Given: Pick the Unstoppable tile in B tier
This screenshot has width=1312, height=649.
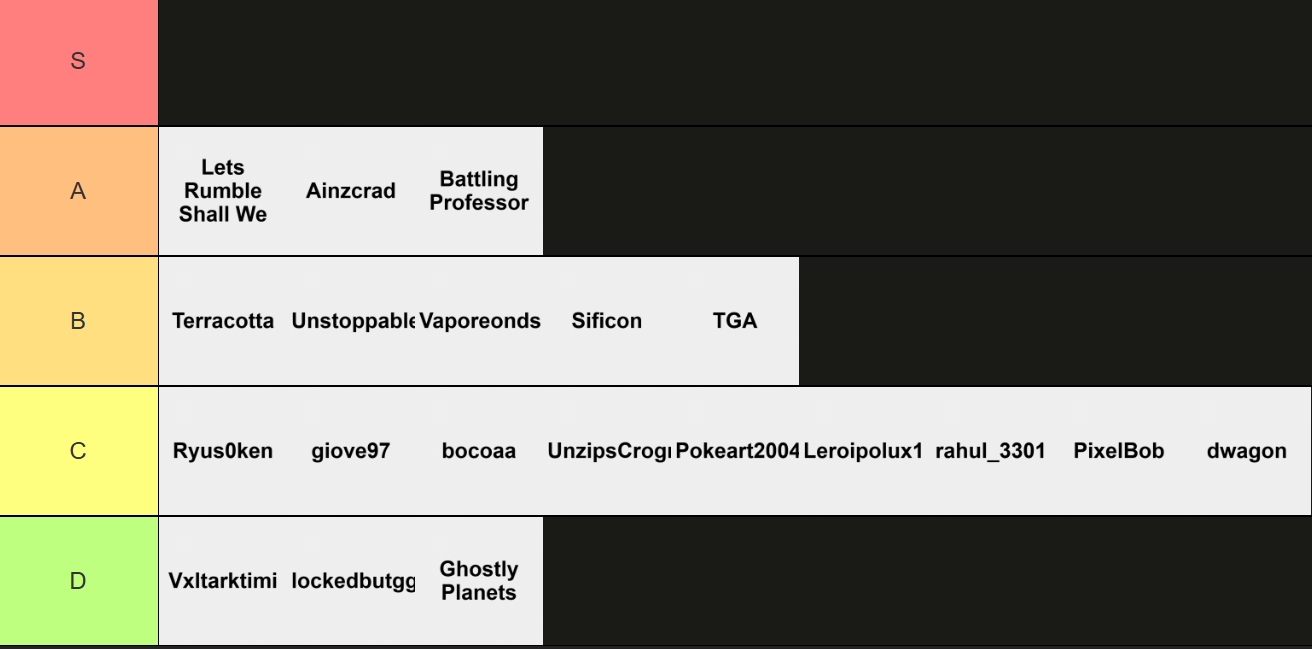Looking at the screenshot, I should coord(351,321).
